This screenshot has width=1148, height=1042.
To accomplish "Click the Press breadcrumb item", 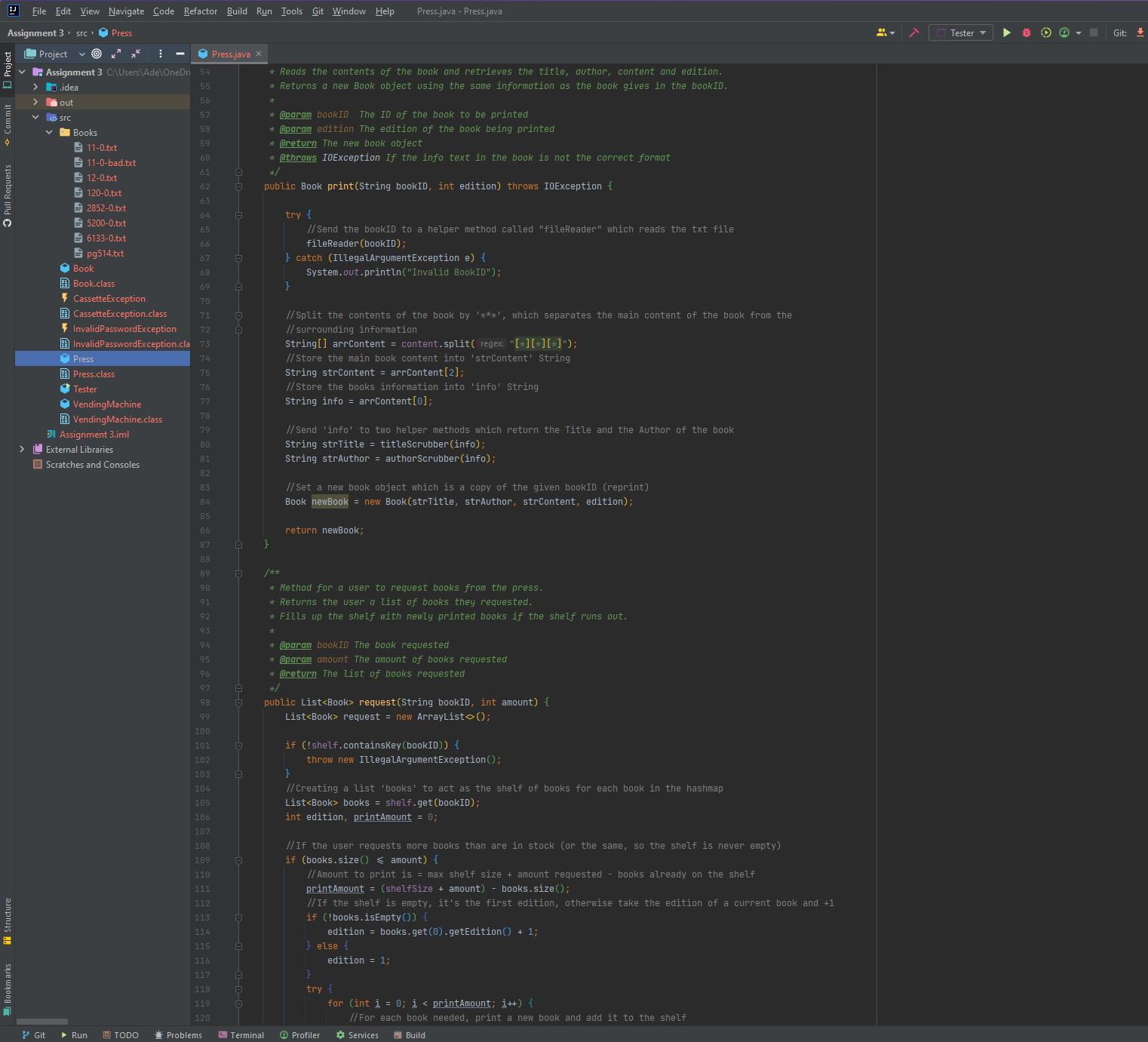I will [121, 32].
